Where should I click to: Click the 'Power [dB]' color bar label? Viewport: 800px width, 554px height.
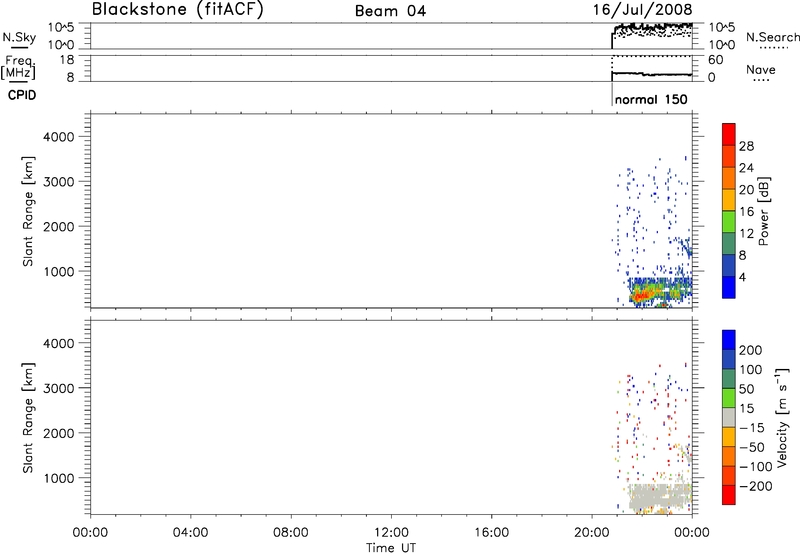[764, 211]
